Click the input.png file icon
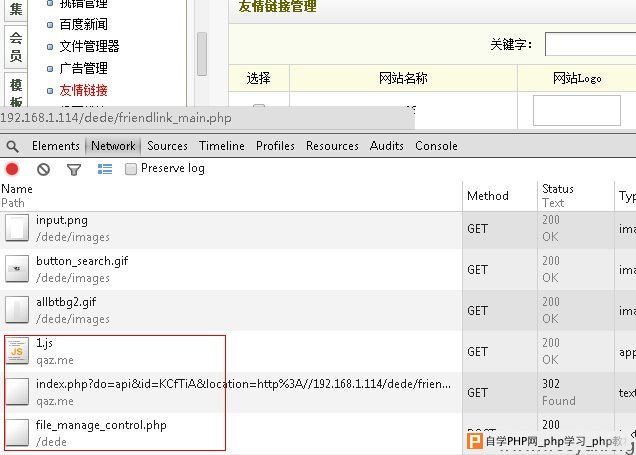 coord(17,228)
